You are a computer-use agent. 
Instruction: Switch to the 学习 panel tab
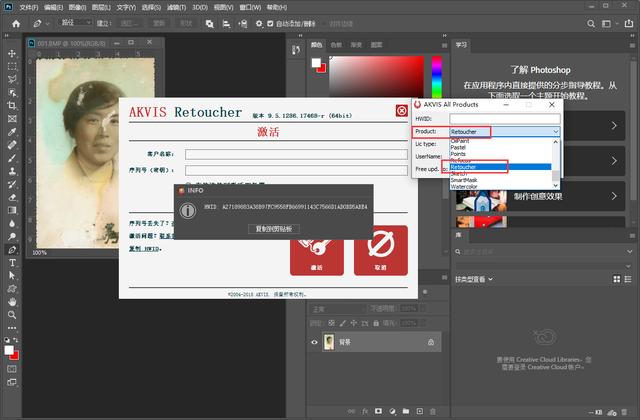(x=461, y=44)
